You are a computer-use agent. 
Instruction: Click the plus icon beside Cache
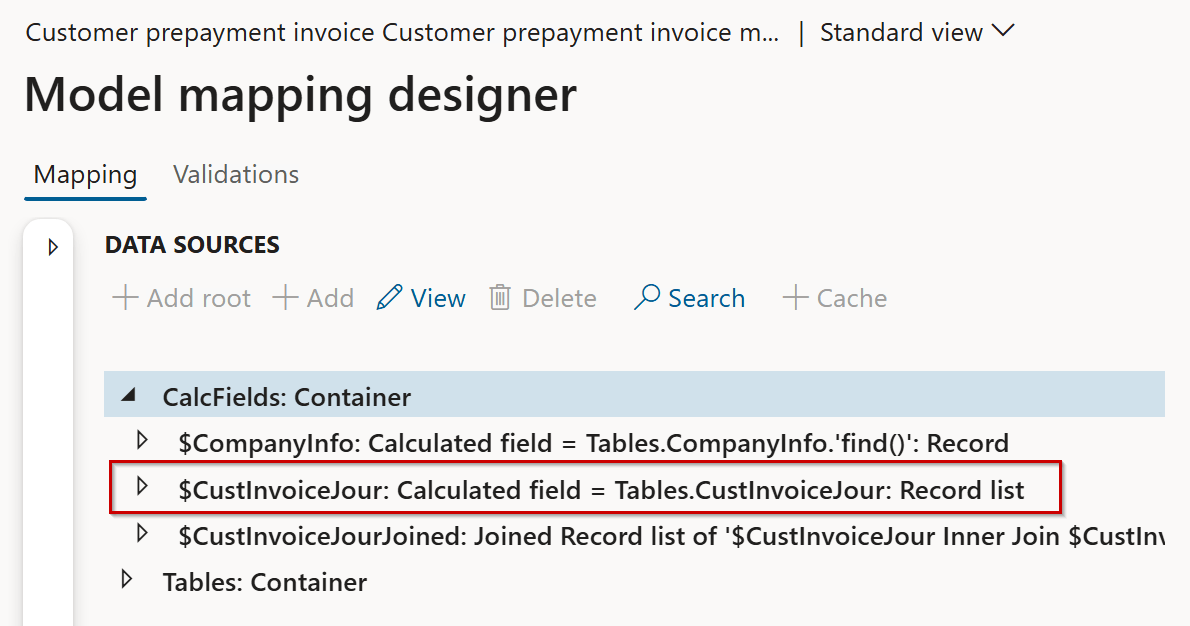click(795, 297)
